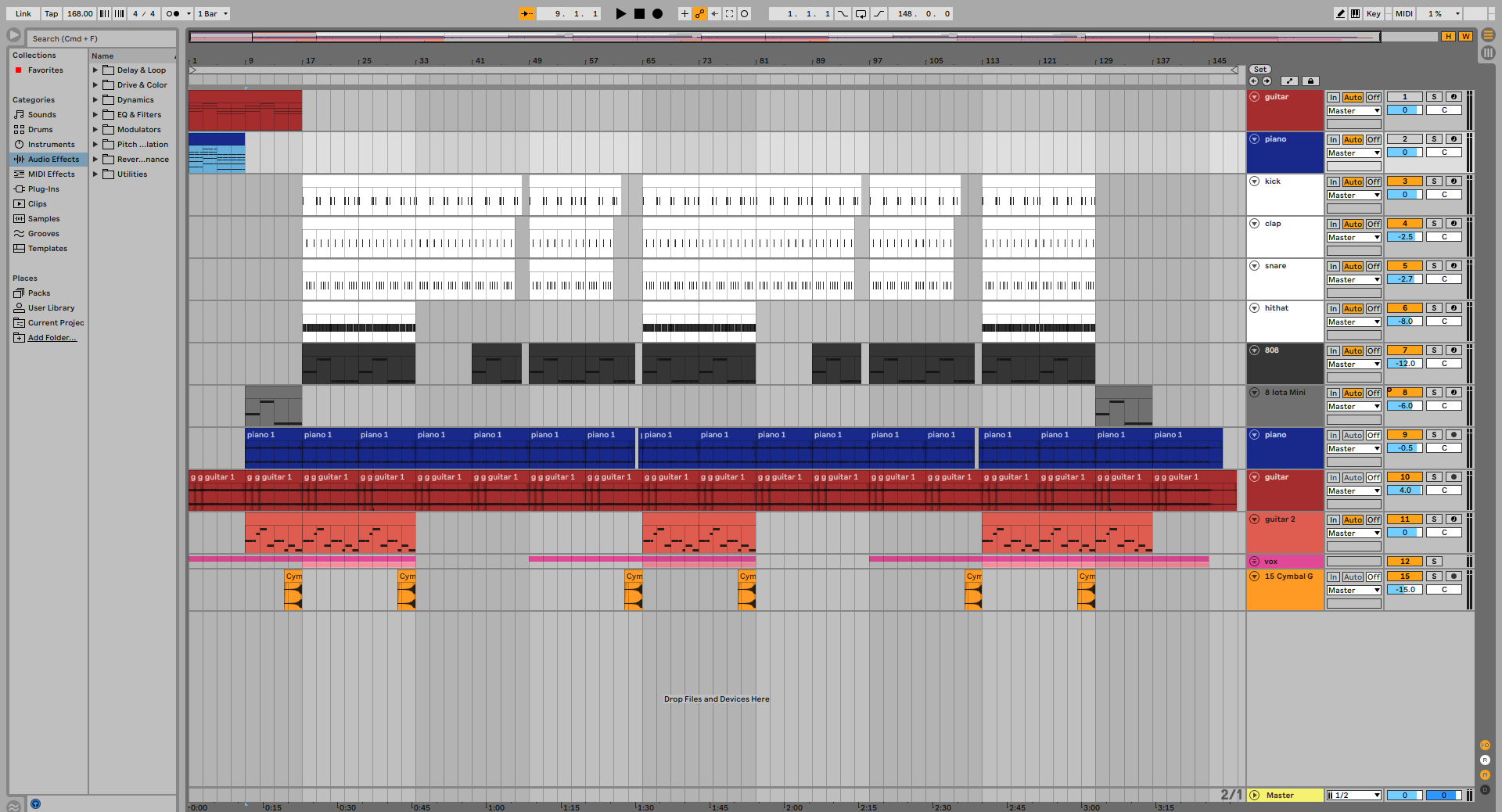Click the Session Record circle button

tap(744, 13)
